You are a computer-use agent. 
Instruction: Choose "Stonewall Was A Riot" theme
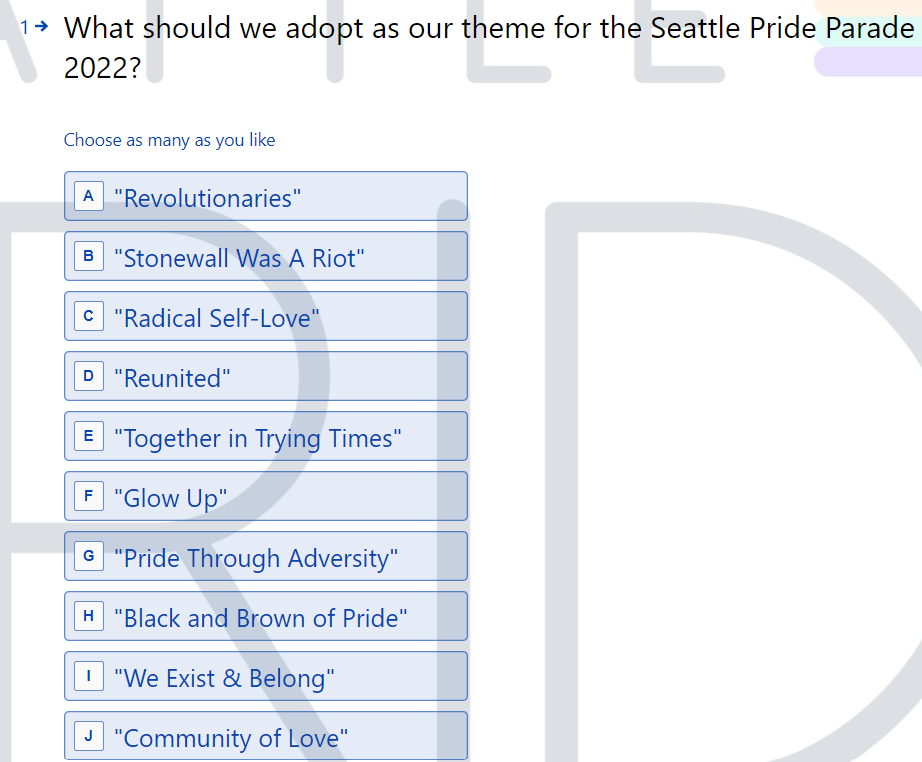tap(266, 256)
